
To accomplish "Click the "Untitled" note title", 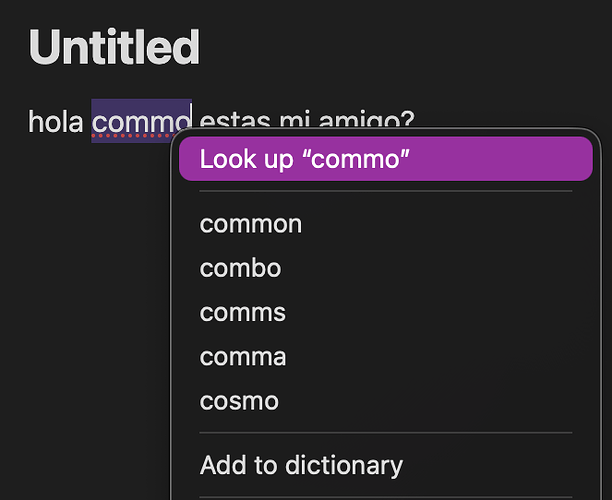I will tap(114, 47).
